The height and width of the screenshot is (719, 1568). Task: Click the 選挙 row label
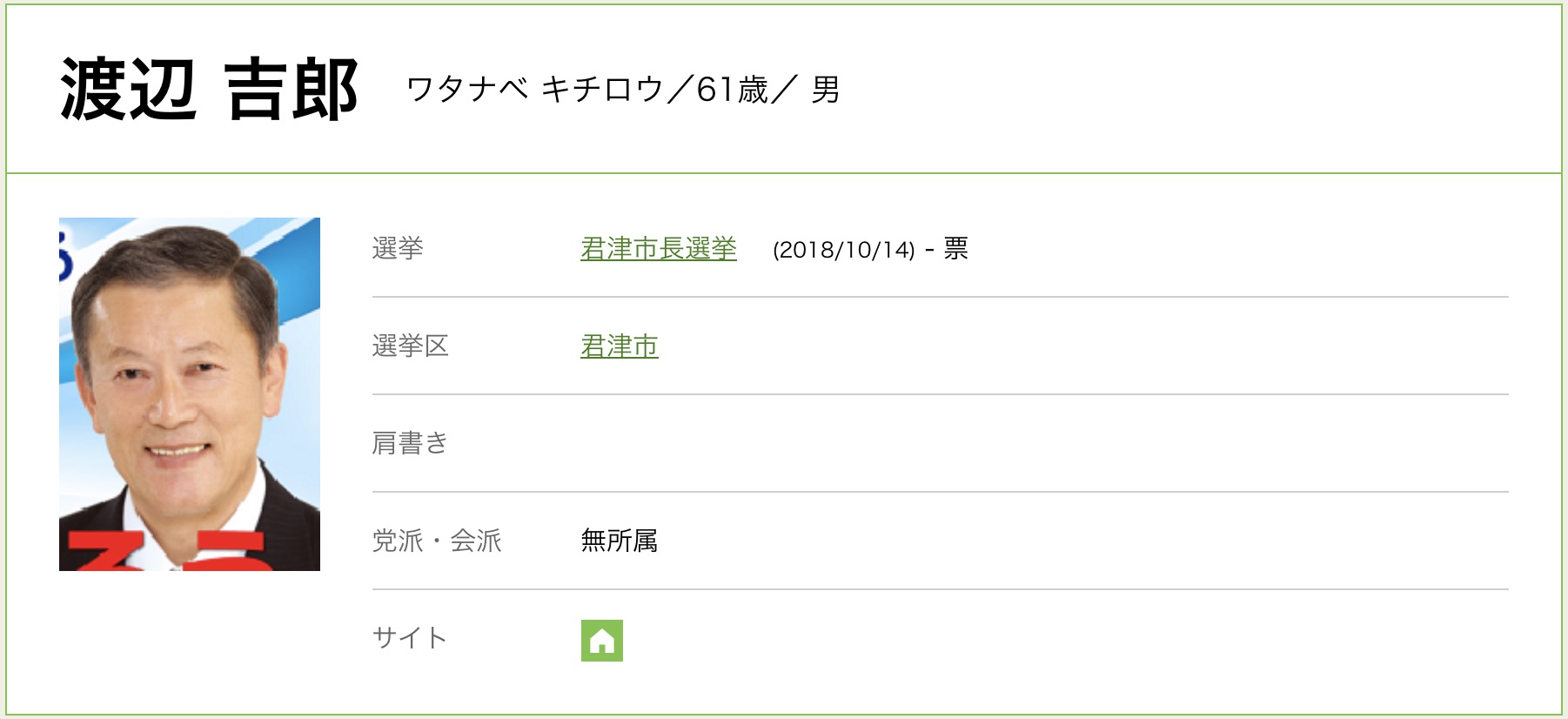tap(398, 249)
